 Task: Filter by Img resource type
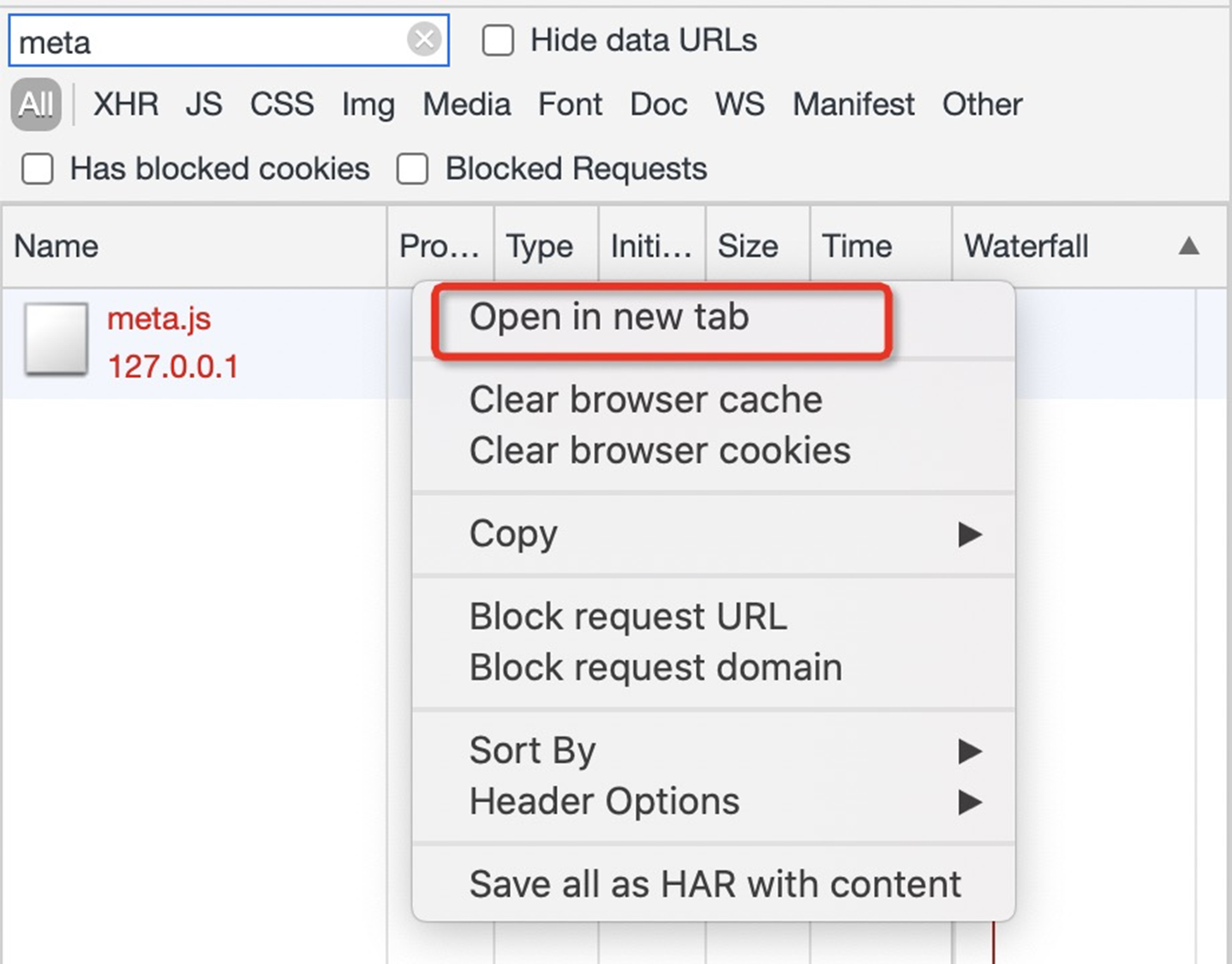point(368,105)
